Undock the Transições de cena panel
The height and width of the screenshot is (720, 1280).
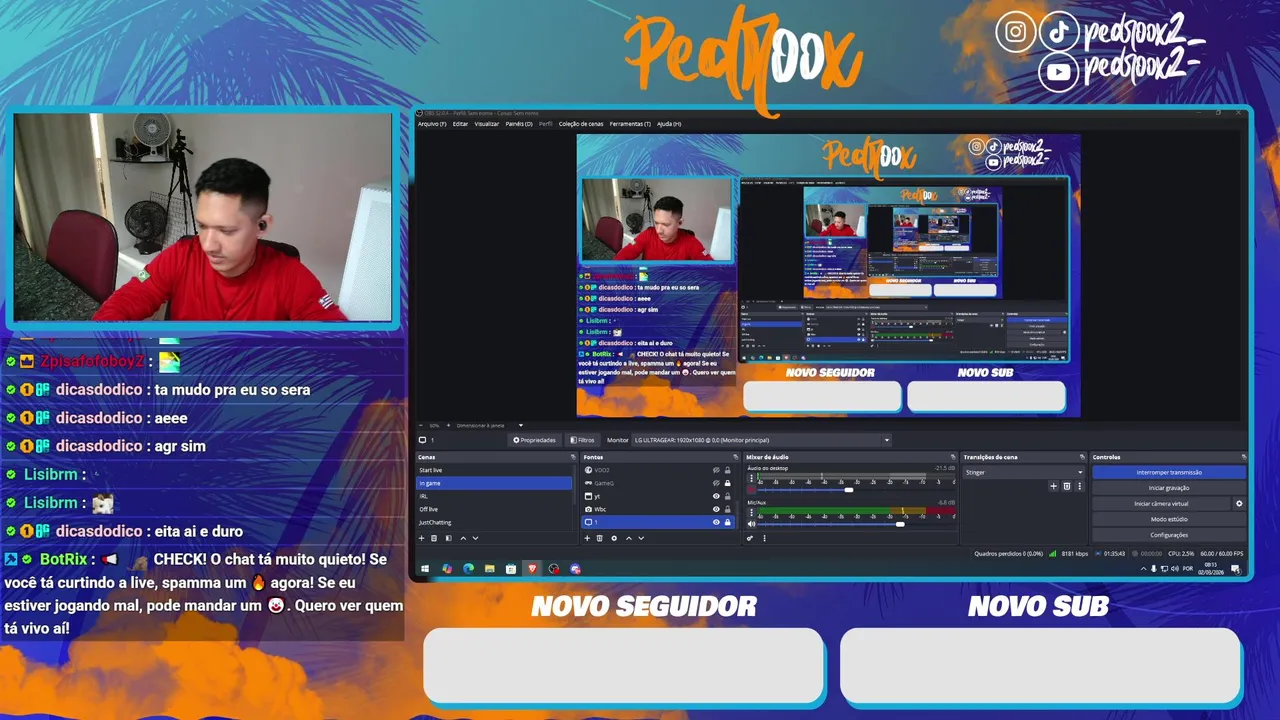1082,457
